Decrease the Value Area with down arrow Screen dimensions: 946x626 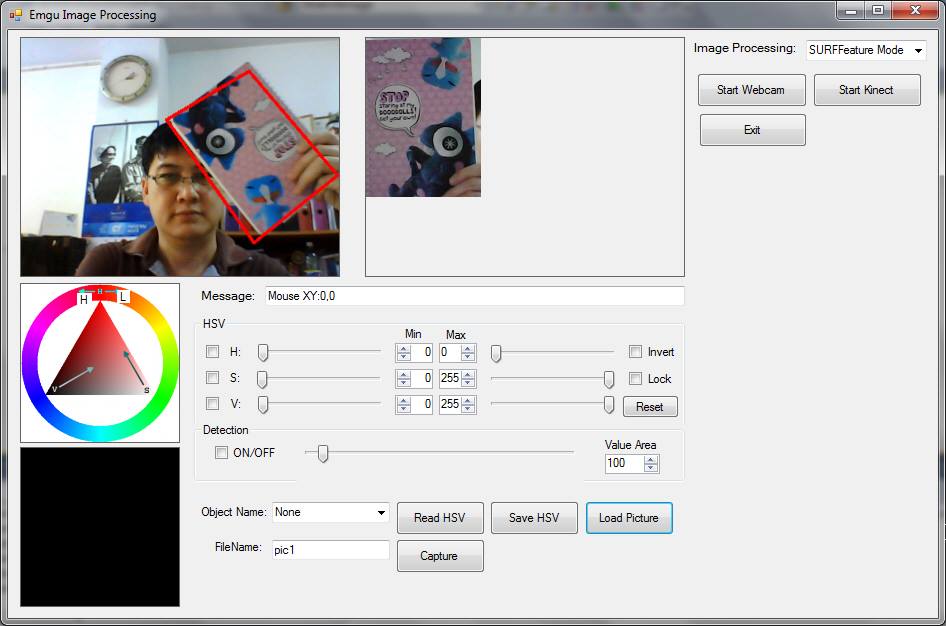tap(650, 468)
